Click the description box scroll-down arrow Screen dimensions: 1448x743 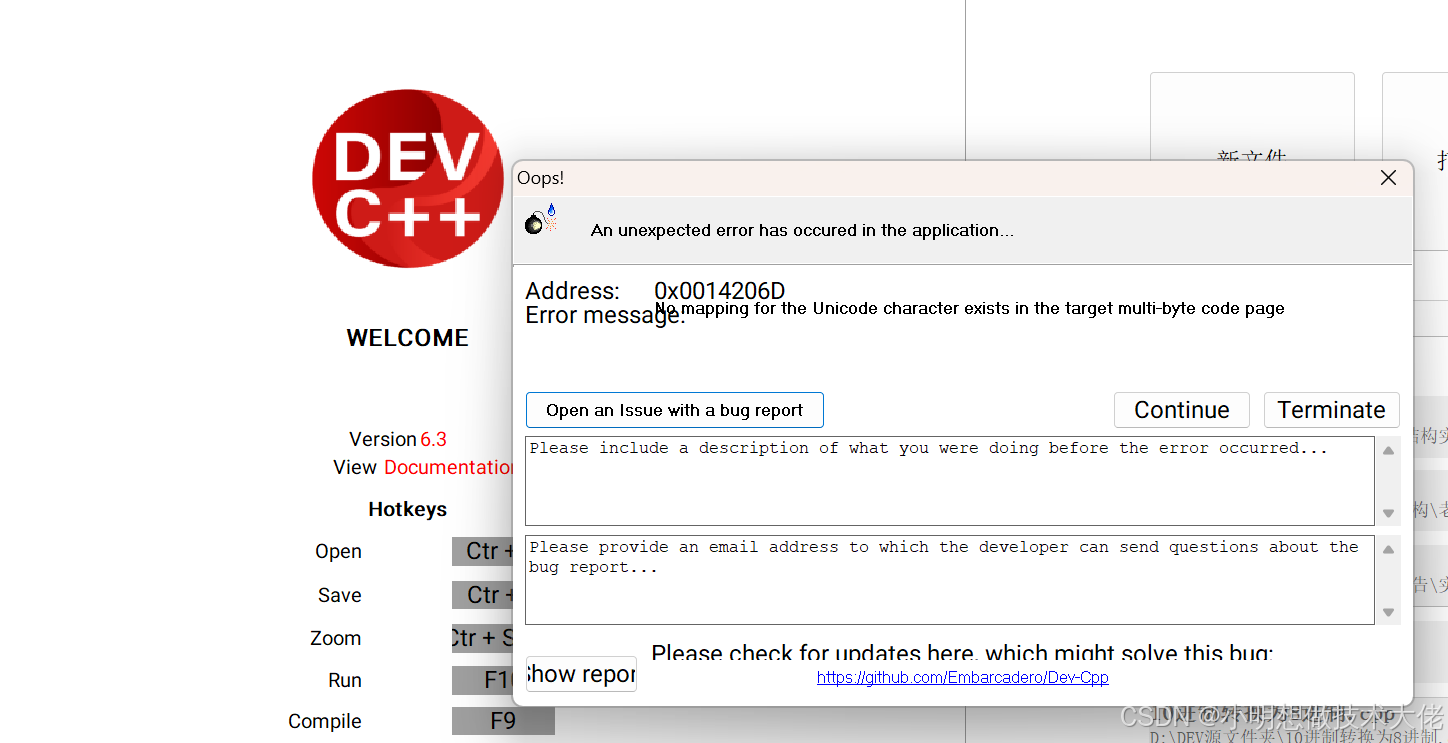tap(1388, 513)
